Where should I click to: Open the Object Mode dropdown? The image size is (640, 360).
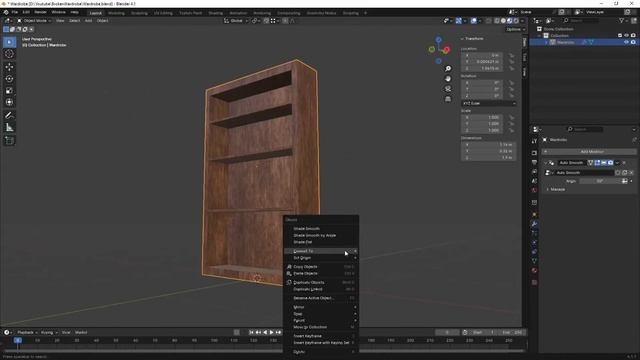click(34, 20)
